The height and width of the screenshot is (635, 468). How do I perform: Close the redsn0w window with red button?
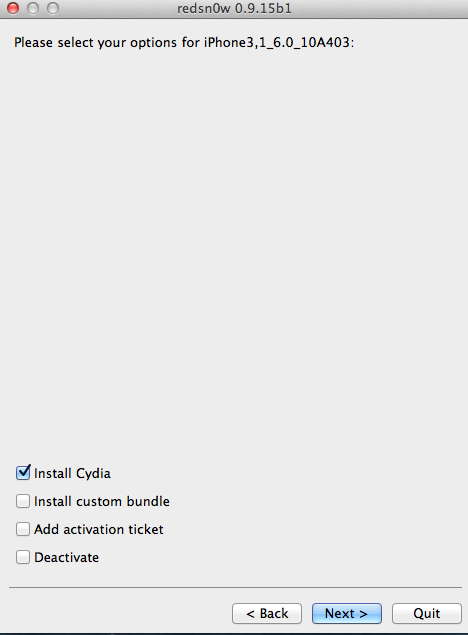tap(13, 8)
